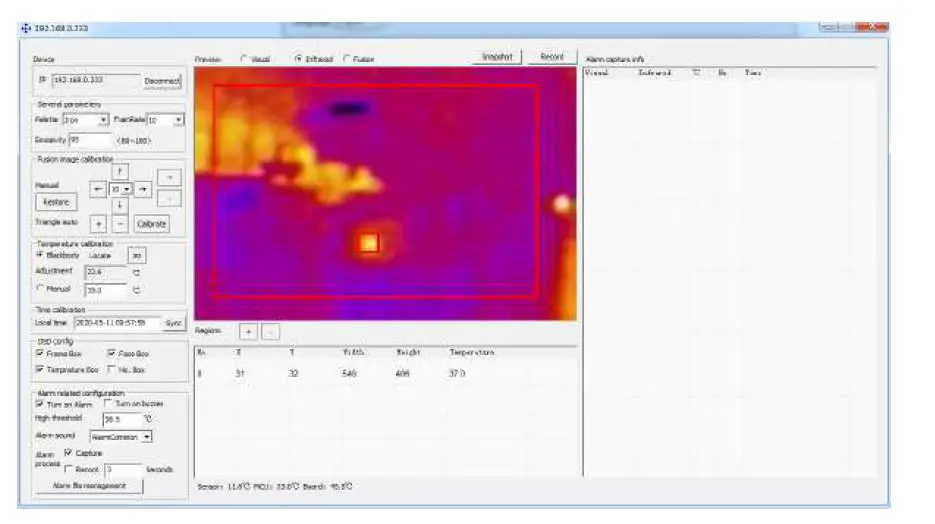Viewport: 935px width, 524px height.
Task: Open the Palette dropdown
Action: [103, 120]
